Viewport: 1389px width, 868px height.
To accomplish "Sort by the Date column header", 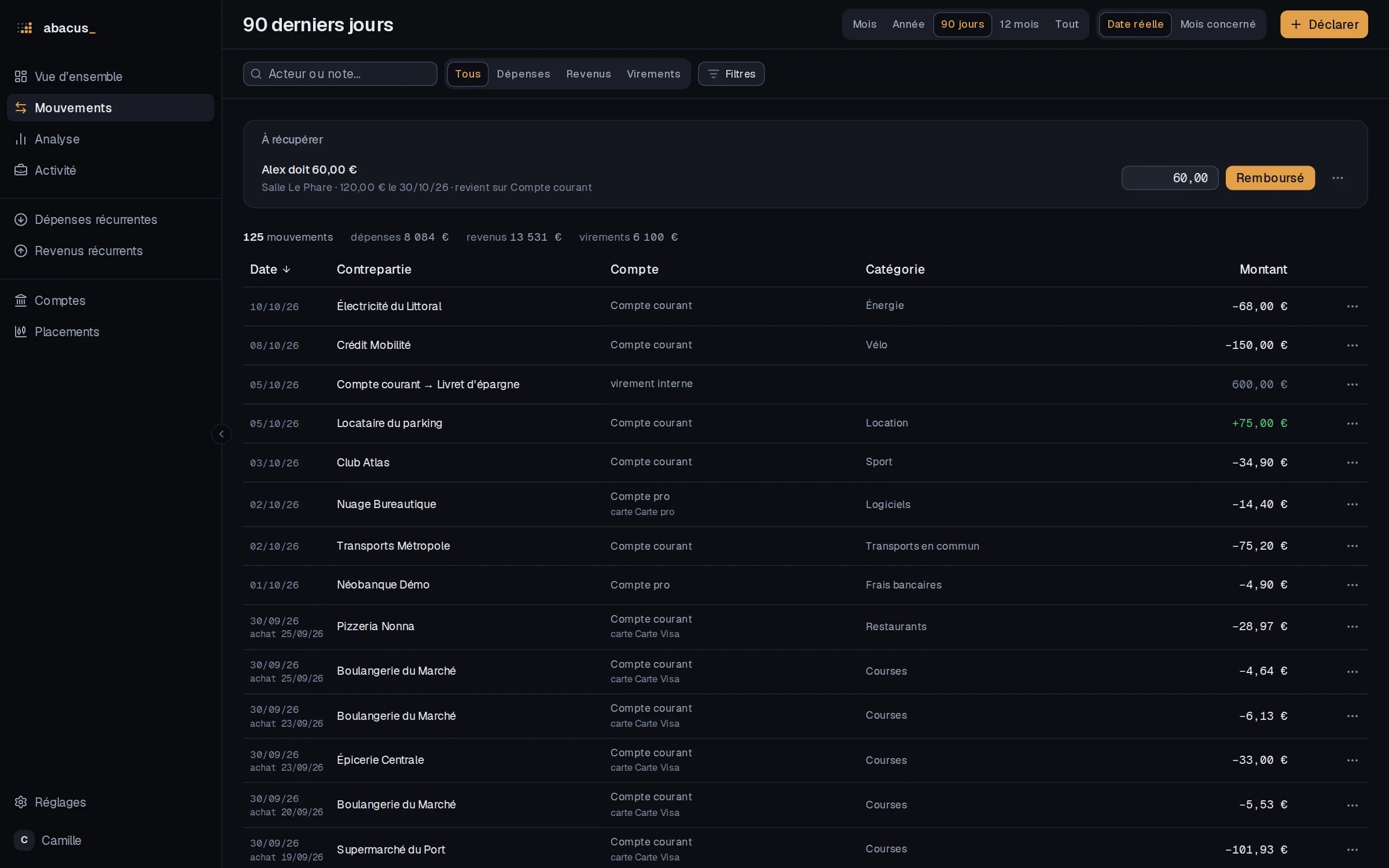I will click(x=270, y=269).
